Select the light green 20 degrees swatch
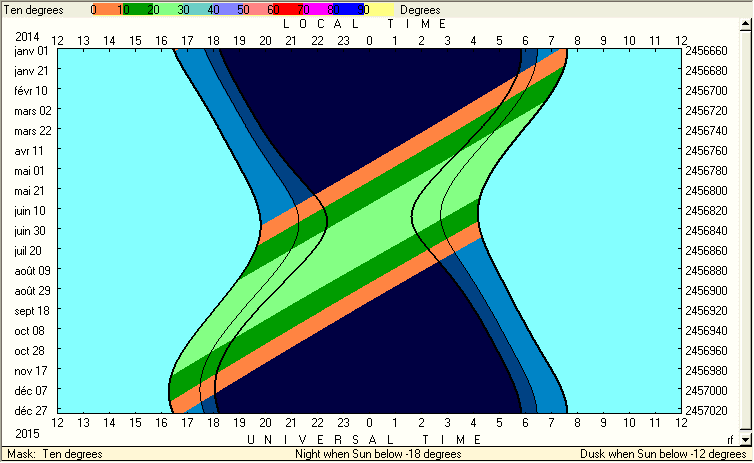 (x=167, y=10)
